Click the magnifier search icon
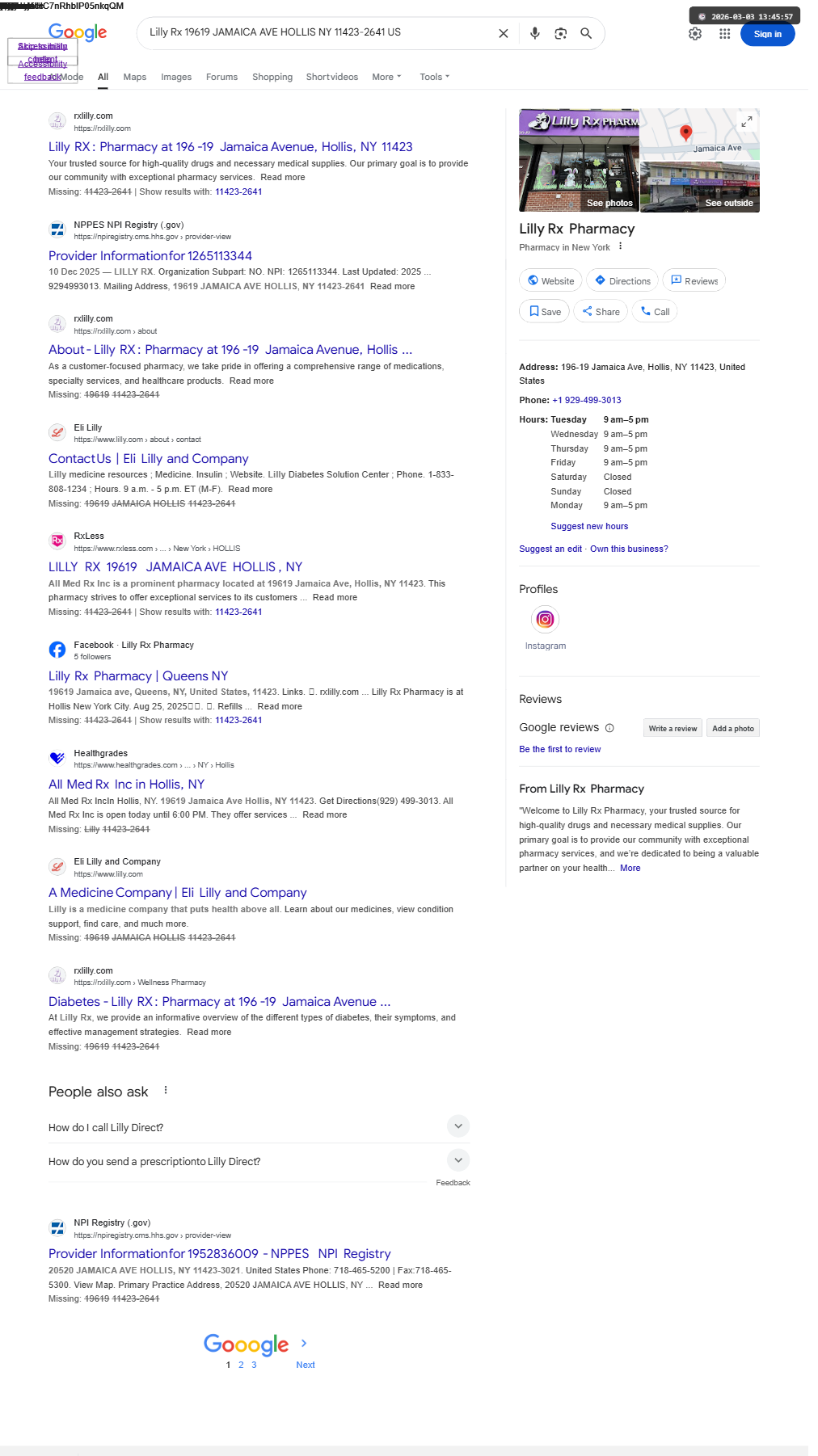 pos(587,33)
